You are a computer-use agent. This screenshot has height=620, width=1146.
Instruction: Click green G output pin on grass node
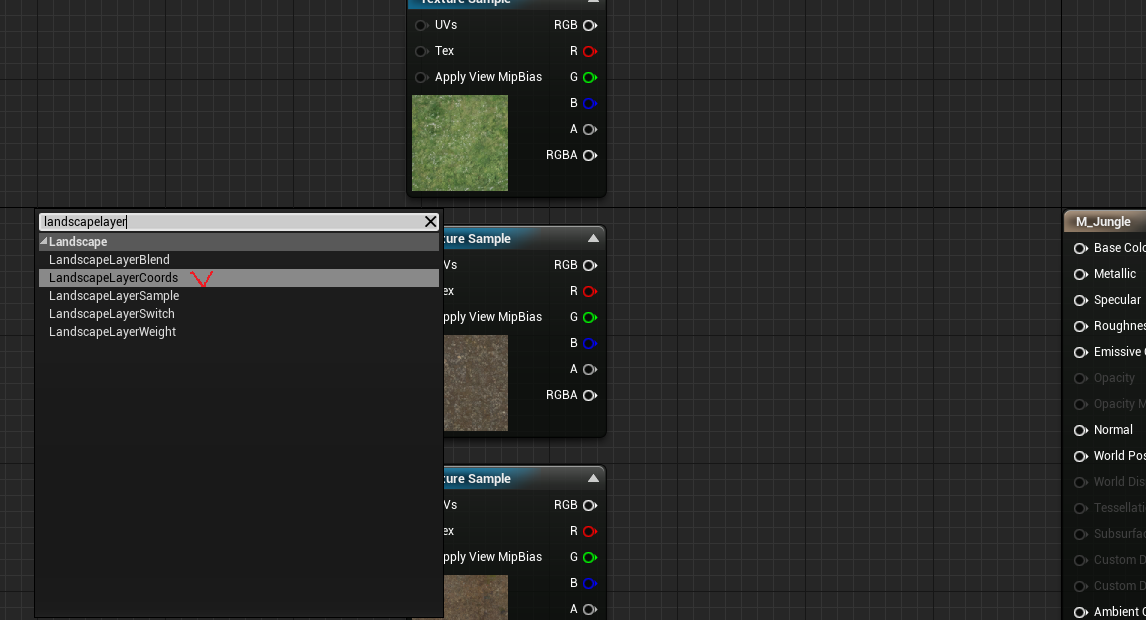(x=590, y=78)
